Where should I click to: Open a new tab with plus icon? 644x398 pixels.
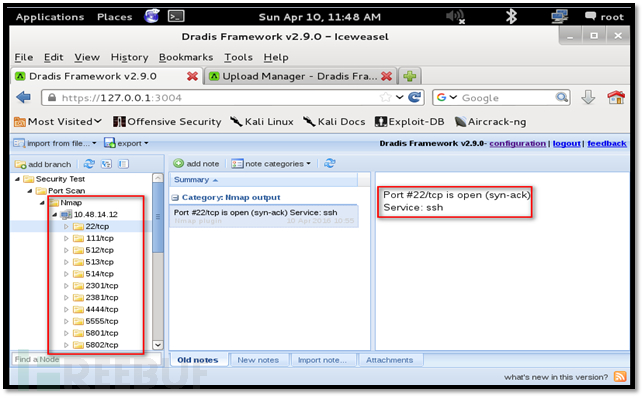coord(409,76)
